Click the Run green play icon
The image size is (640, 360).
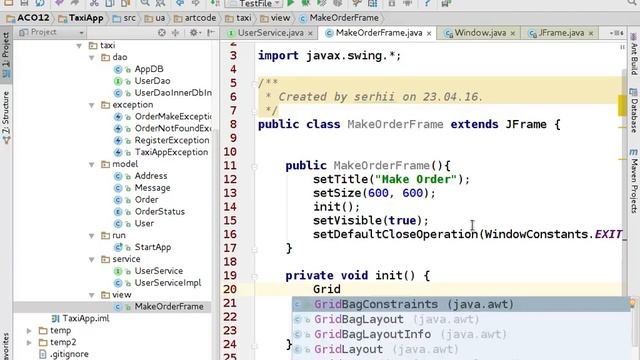tap(291, 3)
